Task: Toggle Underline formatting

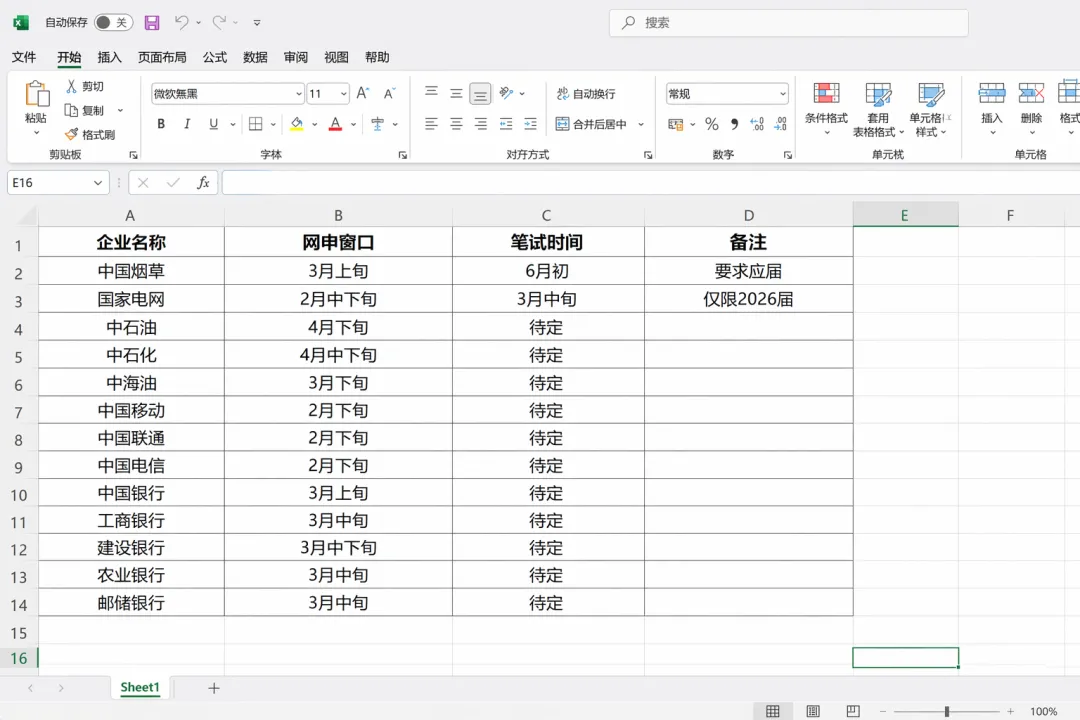Action: 214,124
